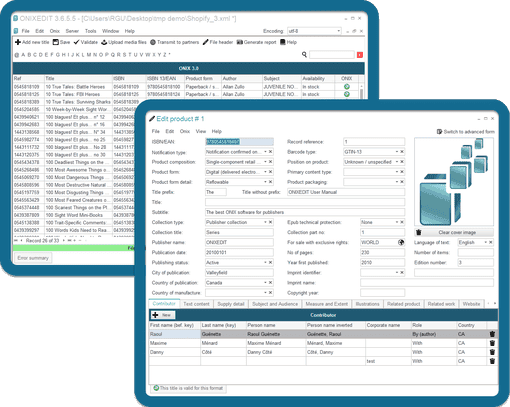
Task: Open the Country of publication dropdown
Action: [x=265, y=283]
